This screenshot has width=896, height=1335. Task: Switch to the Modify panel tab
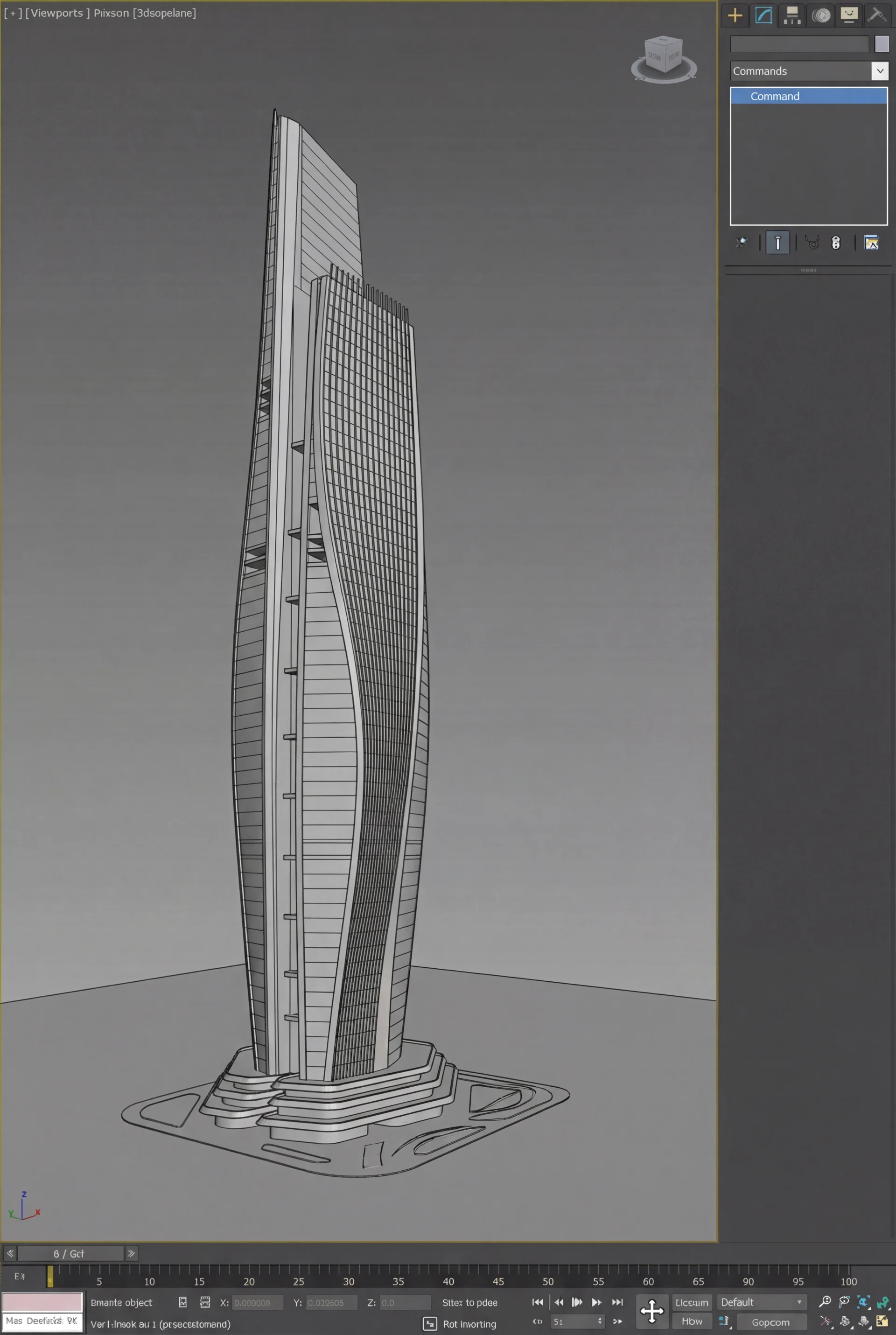coord(763,15)
